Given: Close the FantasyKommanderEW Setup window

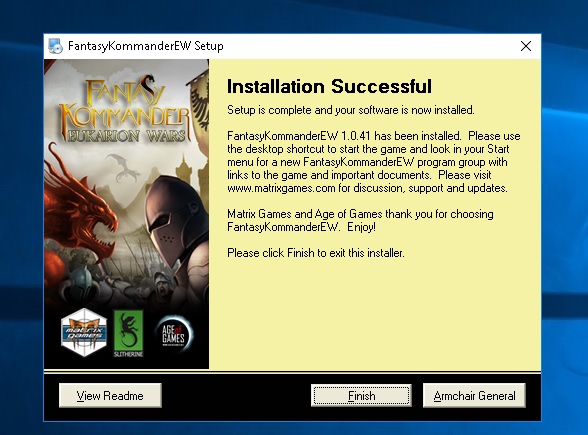Looking at the screenshot, I should (526, 46).
